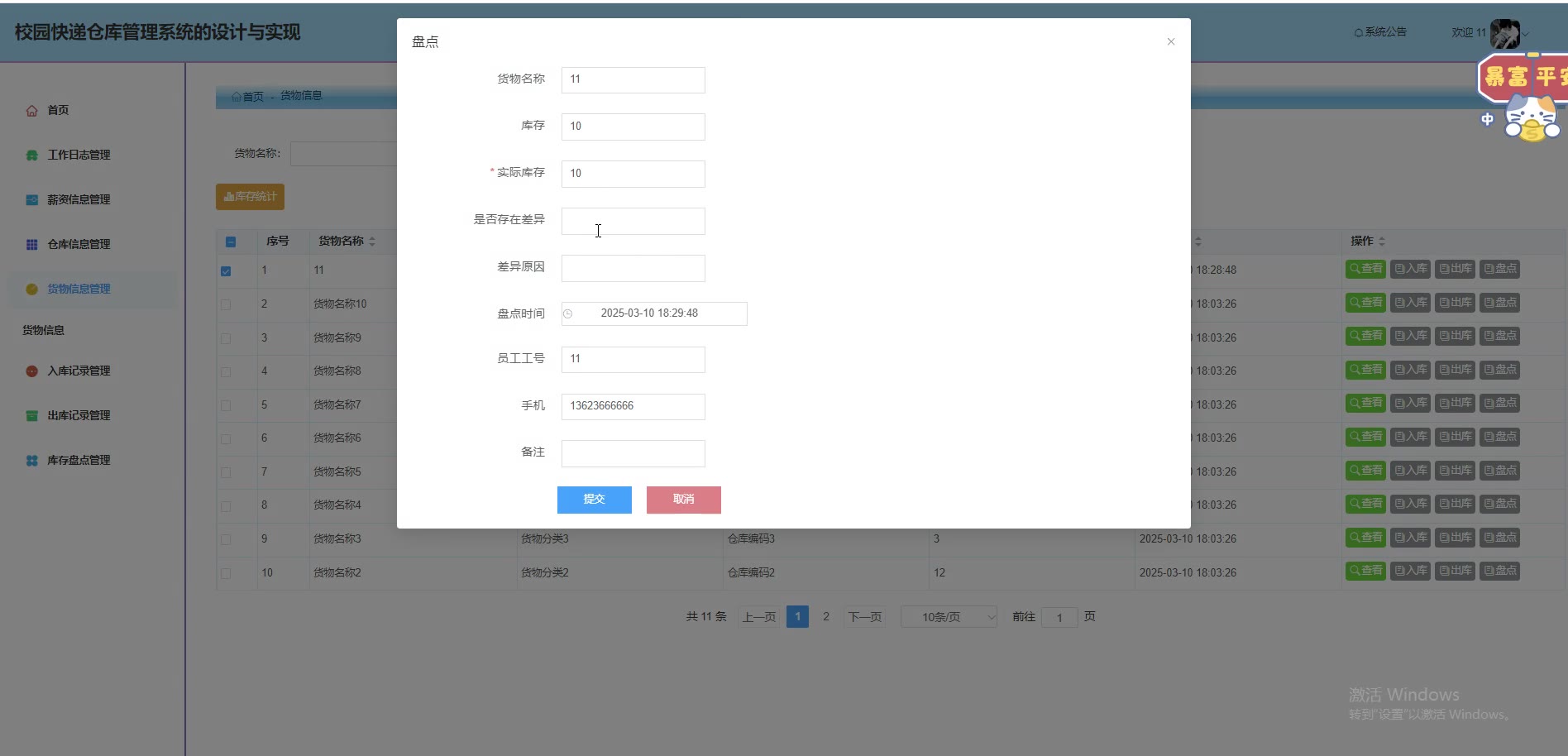1568x756 pixels.
Task: Click 查看 for the 货物名称3 row
Action: click(1365, 538)
